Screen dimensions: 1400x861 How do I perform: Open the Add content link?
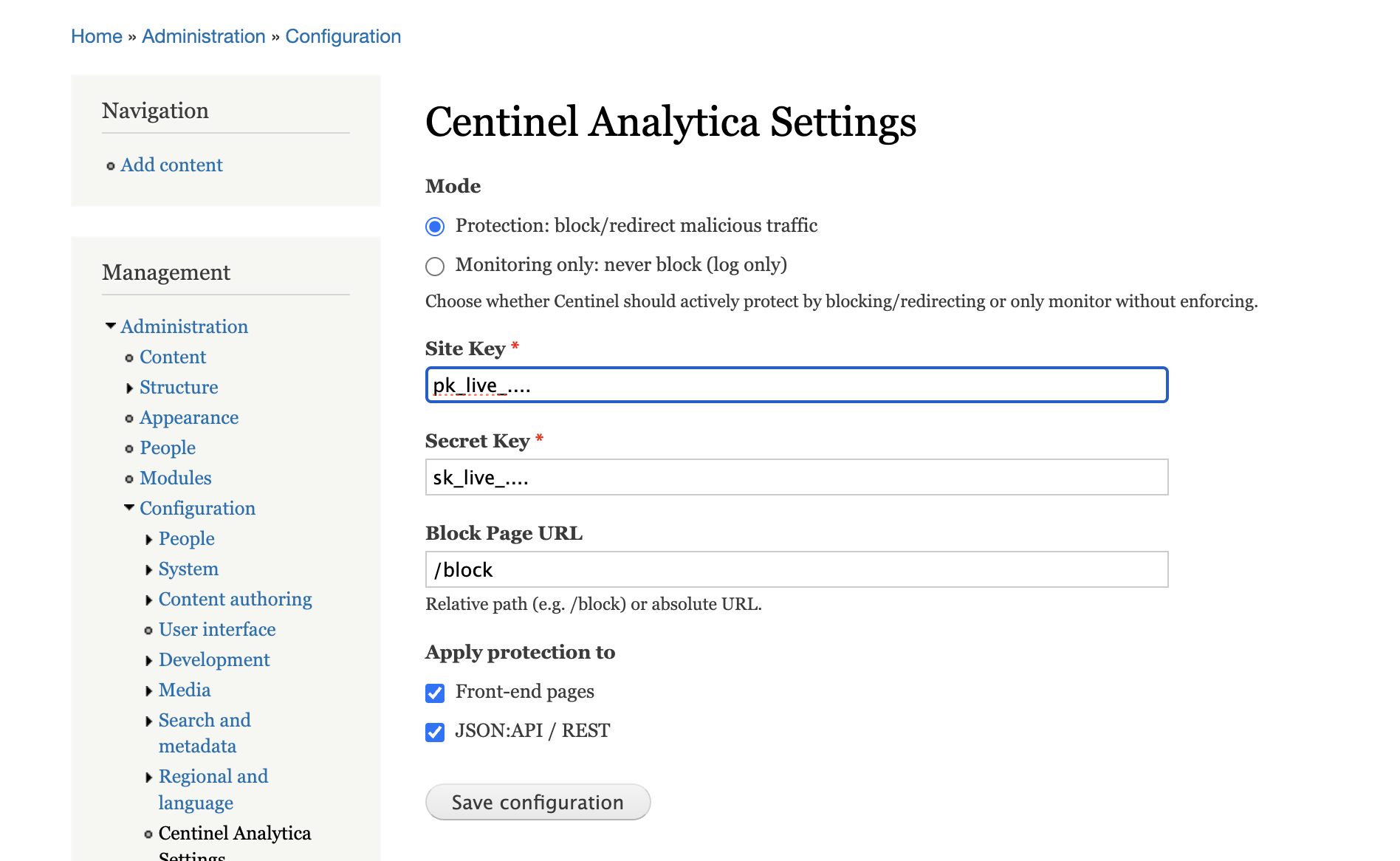point(171,165)
